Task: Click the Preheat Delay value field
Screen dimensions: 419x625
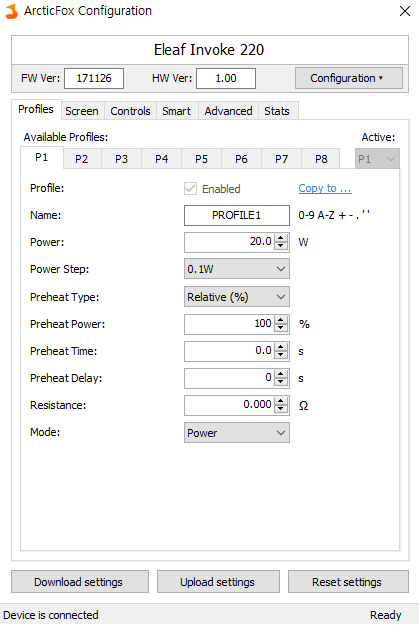Action: pos(229,378)
